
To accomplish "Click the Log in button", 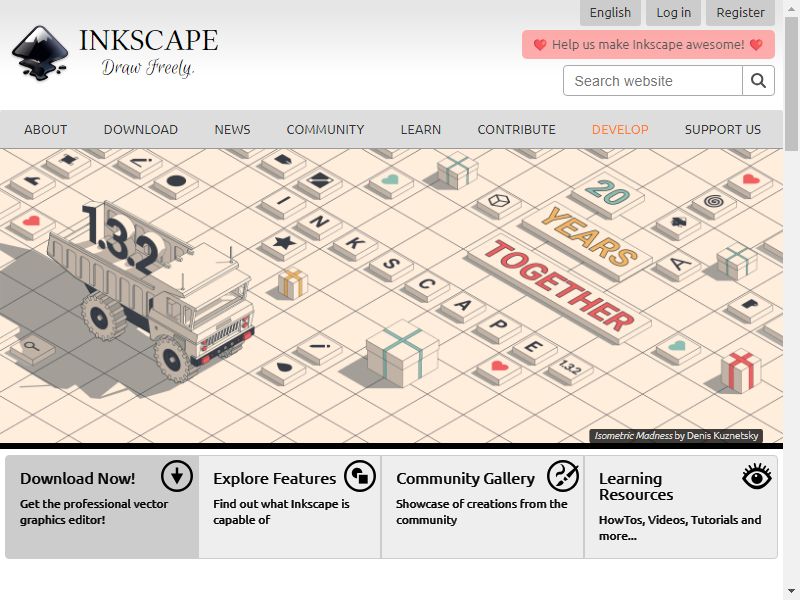I will coord(673,13).
